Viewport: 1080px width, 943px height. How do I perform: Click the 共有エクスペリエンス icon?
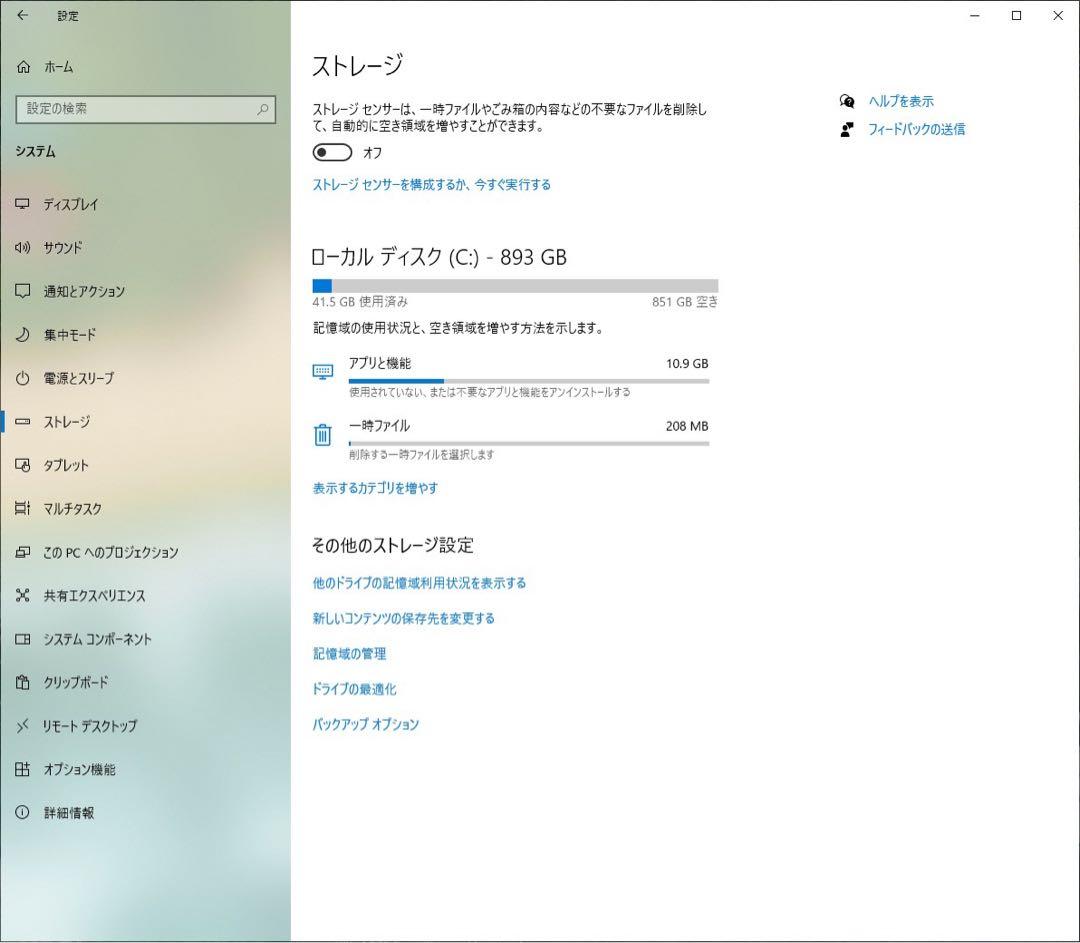pyautogui.click(x=23, y=595)
